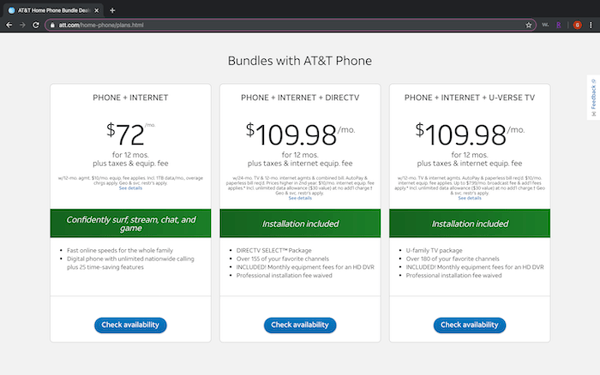Check availability for Phone + Internet bundle
The image size is (600, 375).
[130, 325]
